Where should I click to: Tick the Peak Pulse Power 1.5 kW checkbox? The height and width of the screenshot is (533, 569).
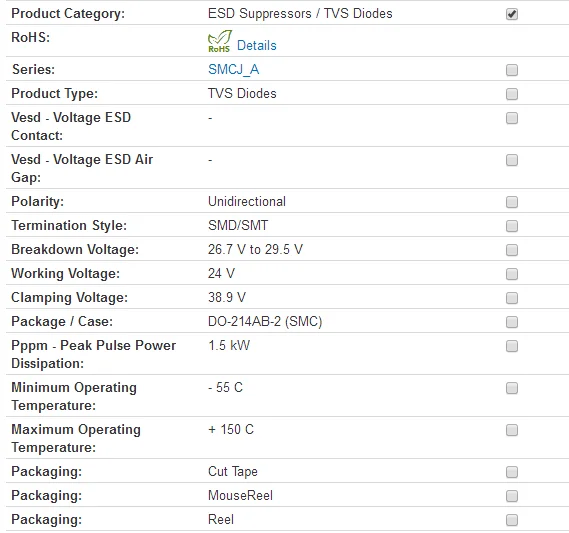tap(512, 346)
